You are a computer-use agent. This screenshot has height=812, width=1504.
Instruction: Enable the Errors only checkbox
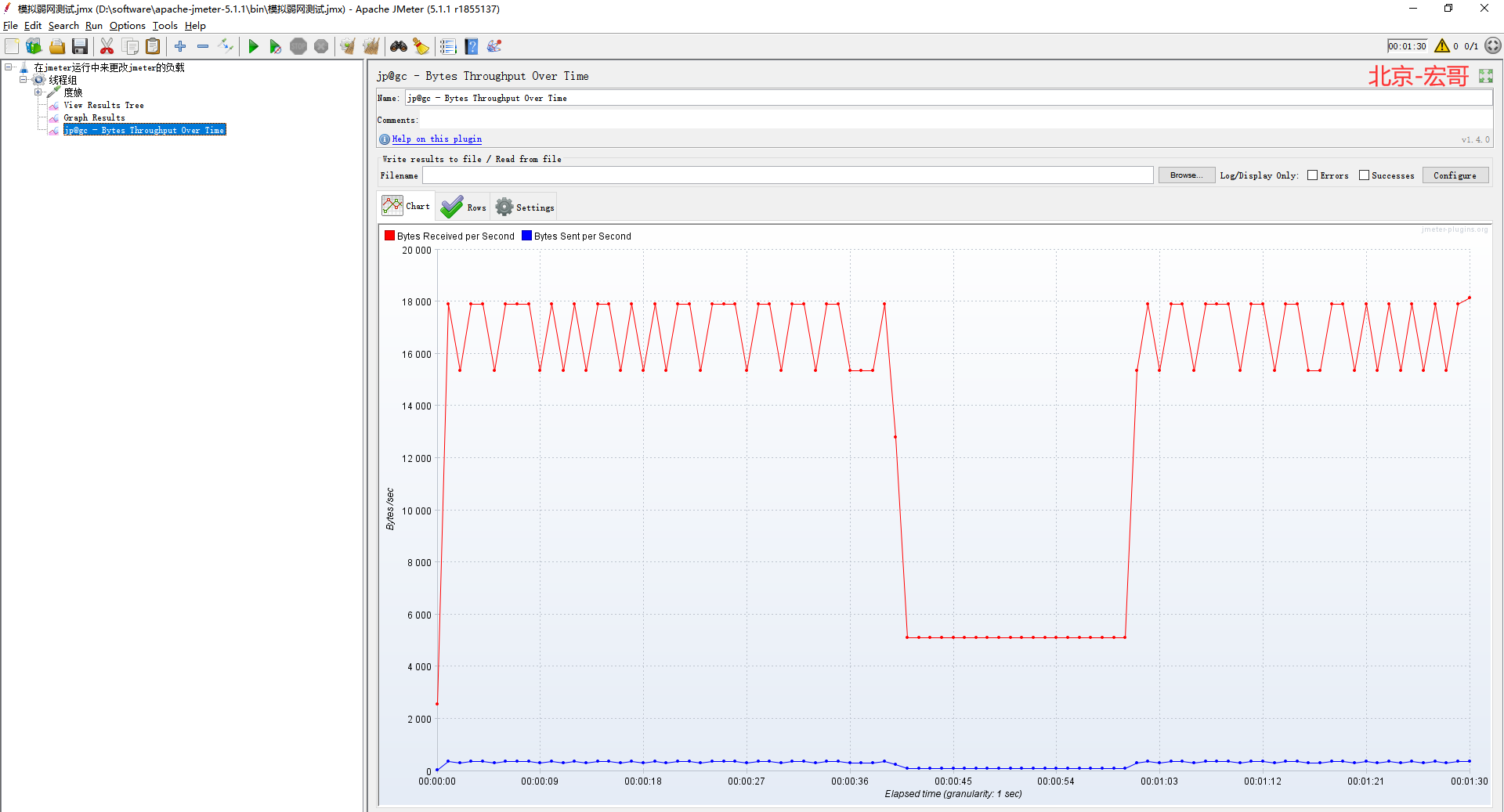[1312, 175]
